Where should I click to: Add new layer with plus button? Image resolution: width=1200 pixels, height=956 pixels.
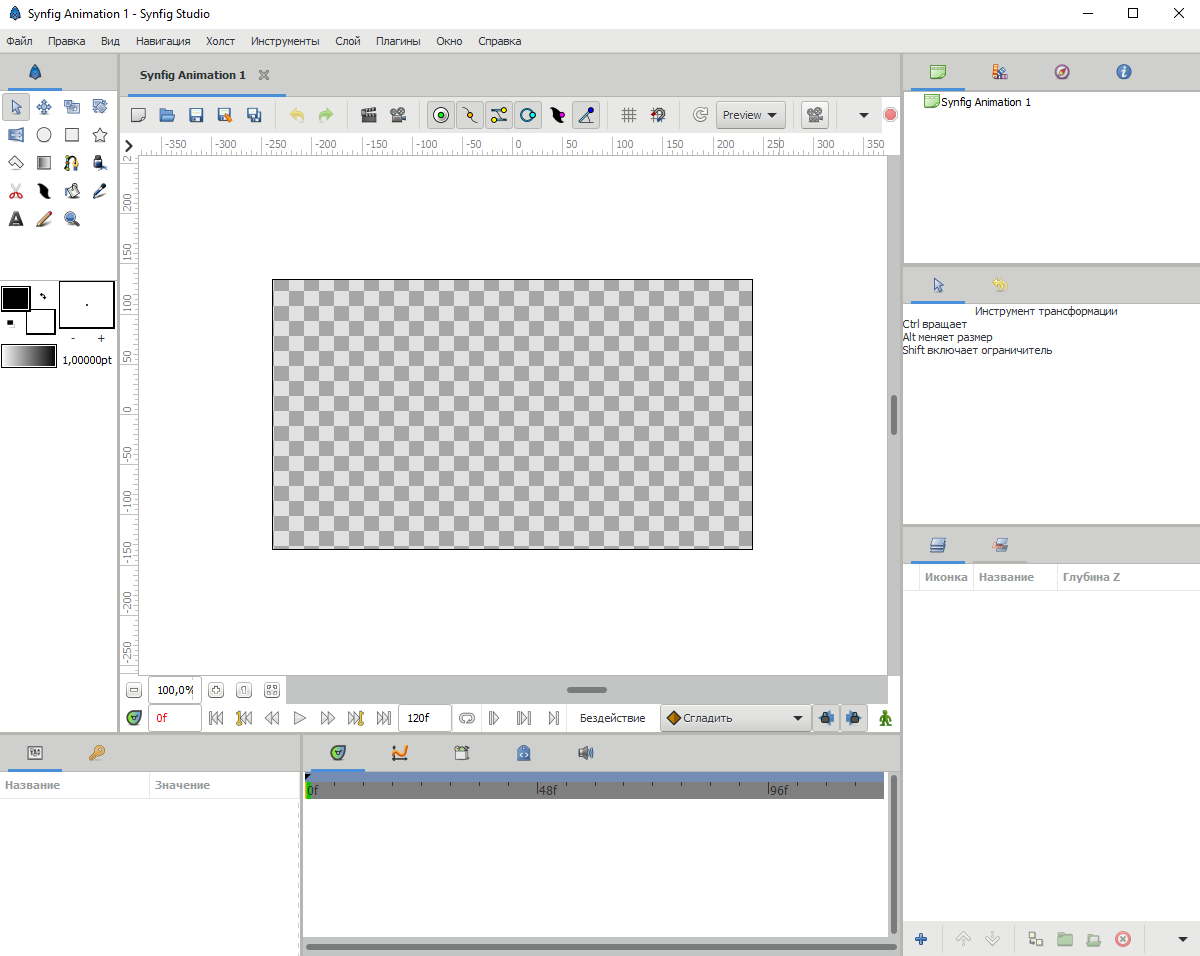(x=921, y=939)
